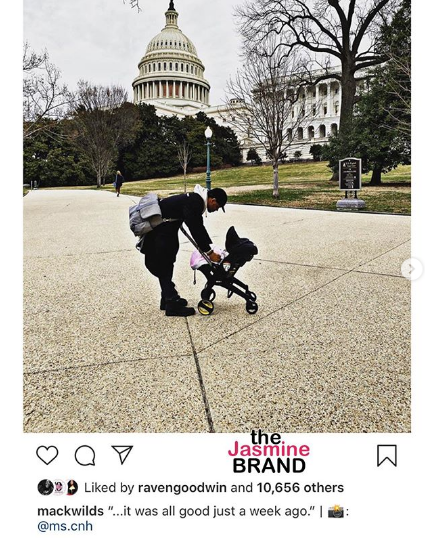Screen dimensions: 425x538
Task: Open mackwilds profile from caption
Action: (x=70, y=511)
